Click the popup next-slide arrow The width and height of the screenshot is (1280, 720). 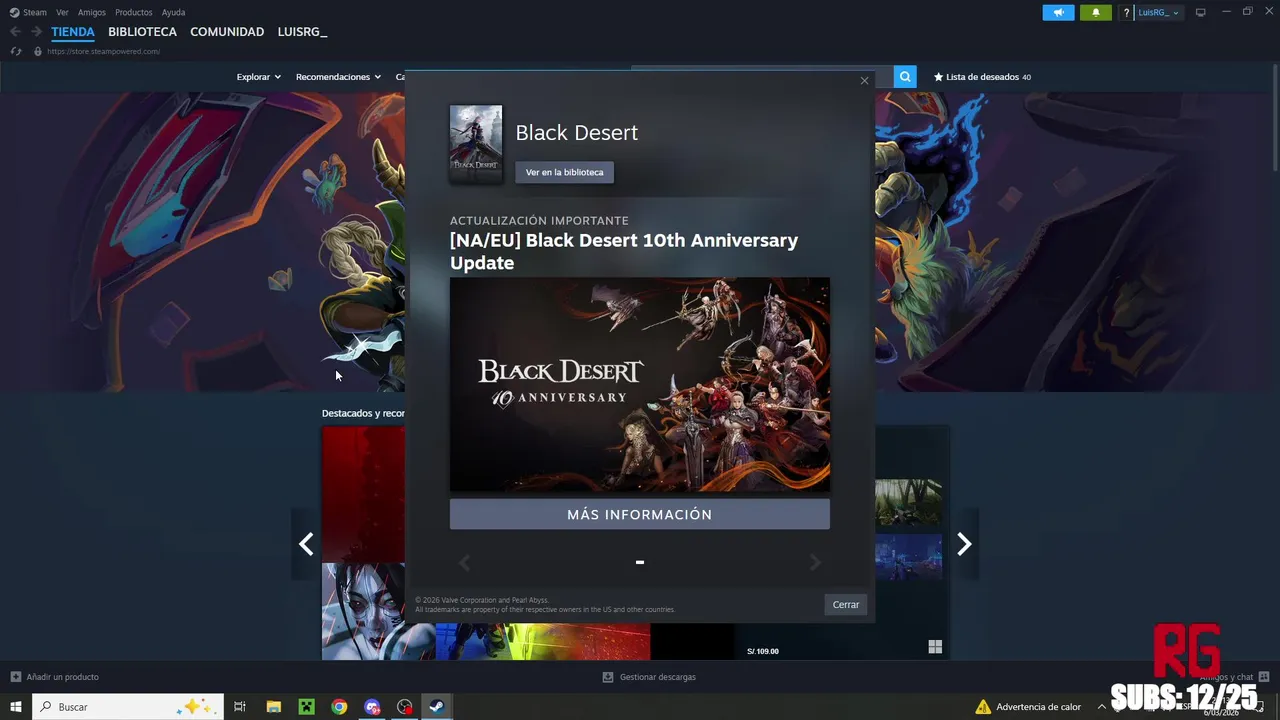point(815,563)
